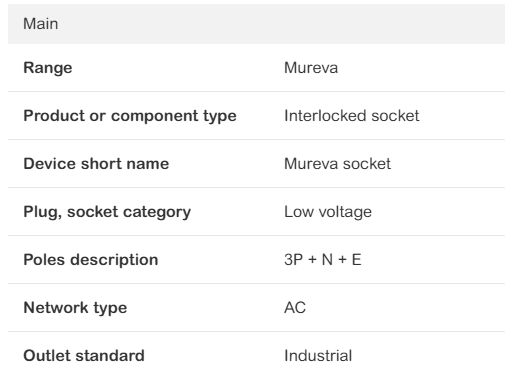Select the Range label

(x=48, y=68)
